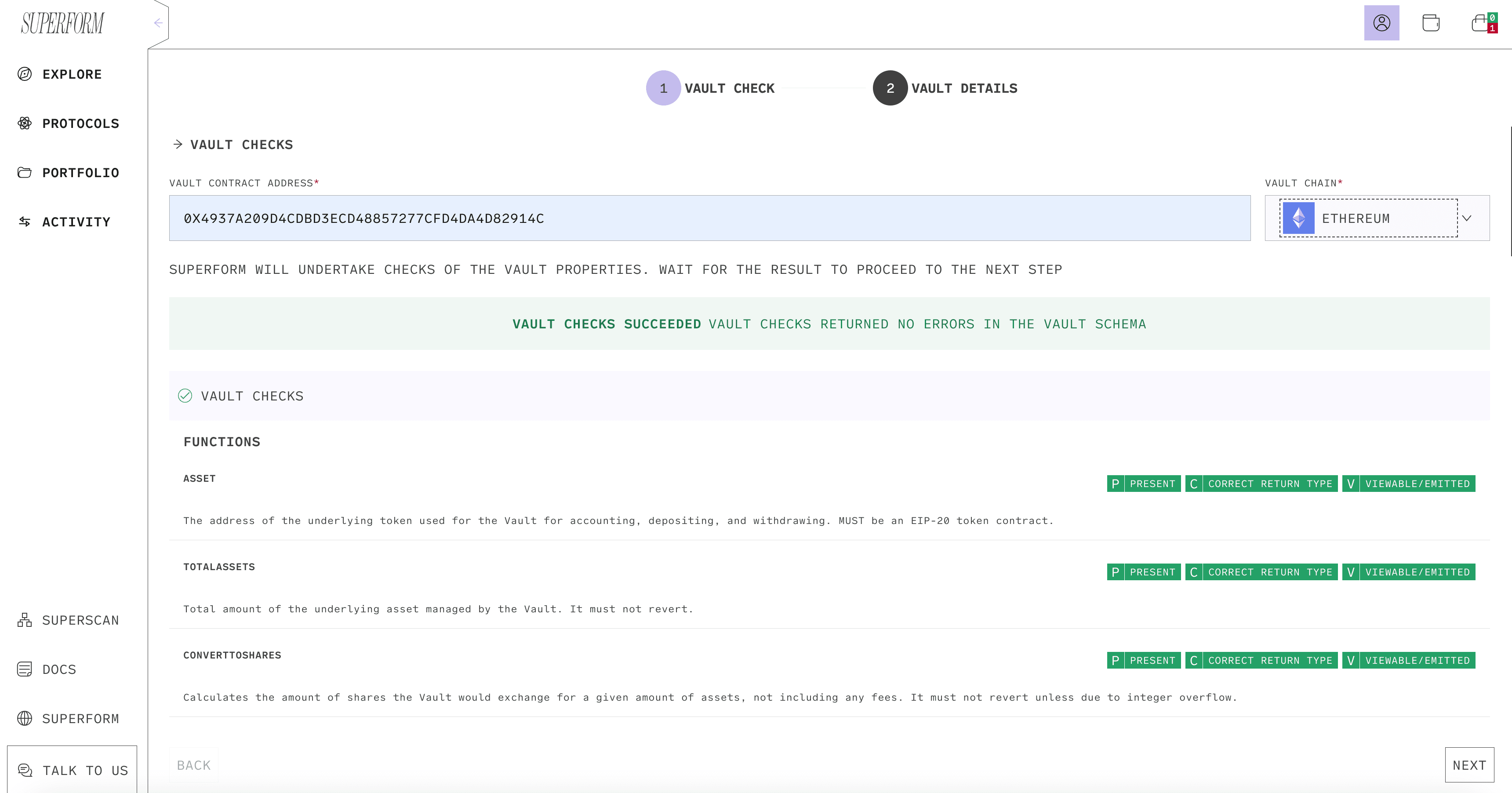The width and height of the screenshot is (1512, 793).
Task: Open the Talk To Us button
Action: tap(72, 770)
